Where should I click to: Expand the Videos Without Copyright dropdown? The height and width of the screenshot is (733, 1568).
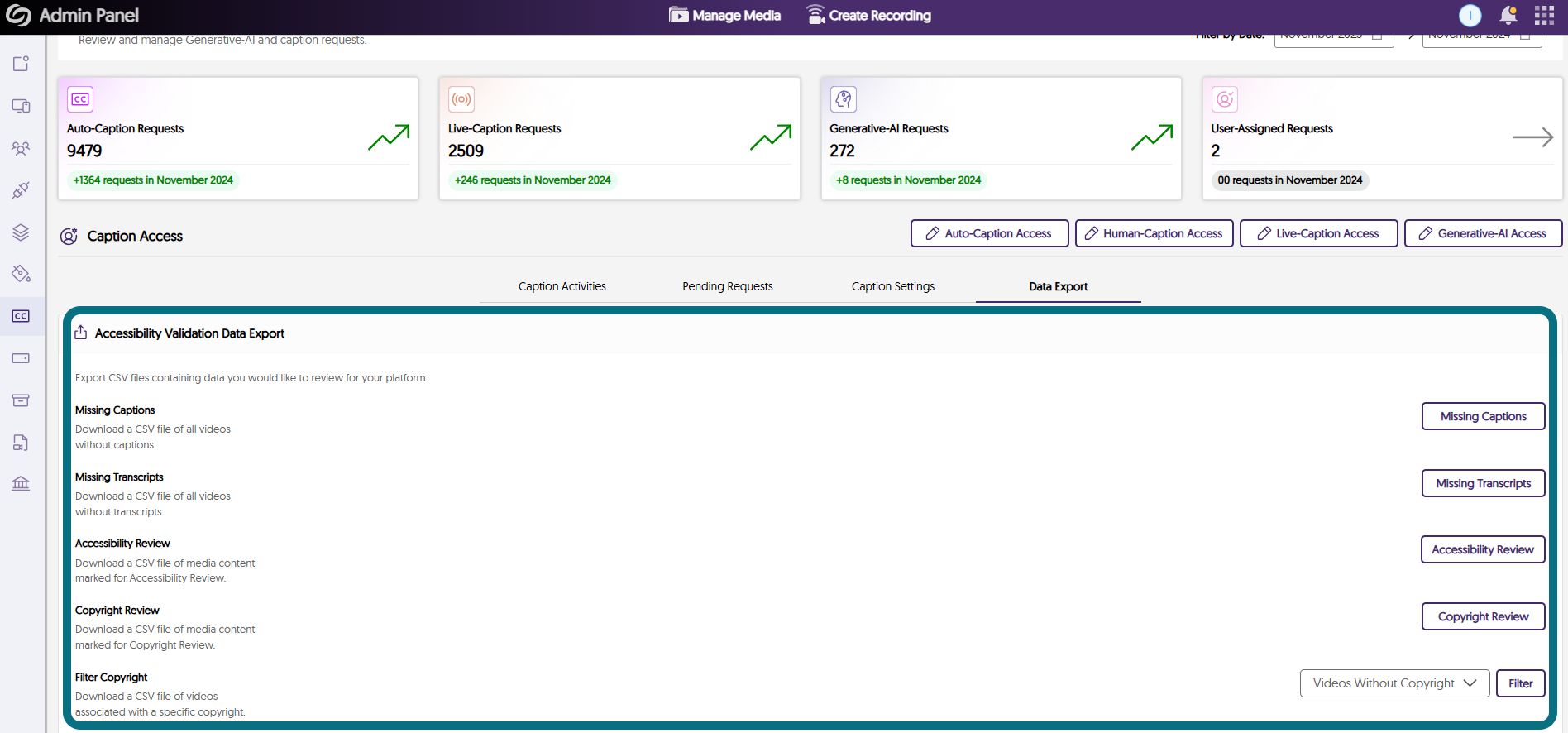1394,683
